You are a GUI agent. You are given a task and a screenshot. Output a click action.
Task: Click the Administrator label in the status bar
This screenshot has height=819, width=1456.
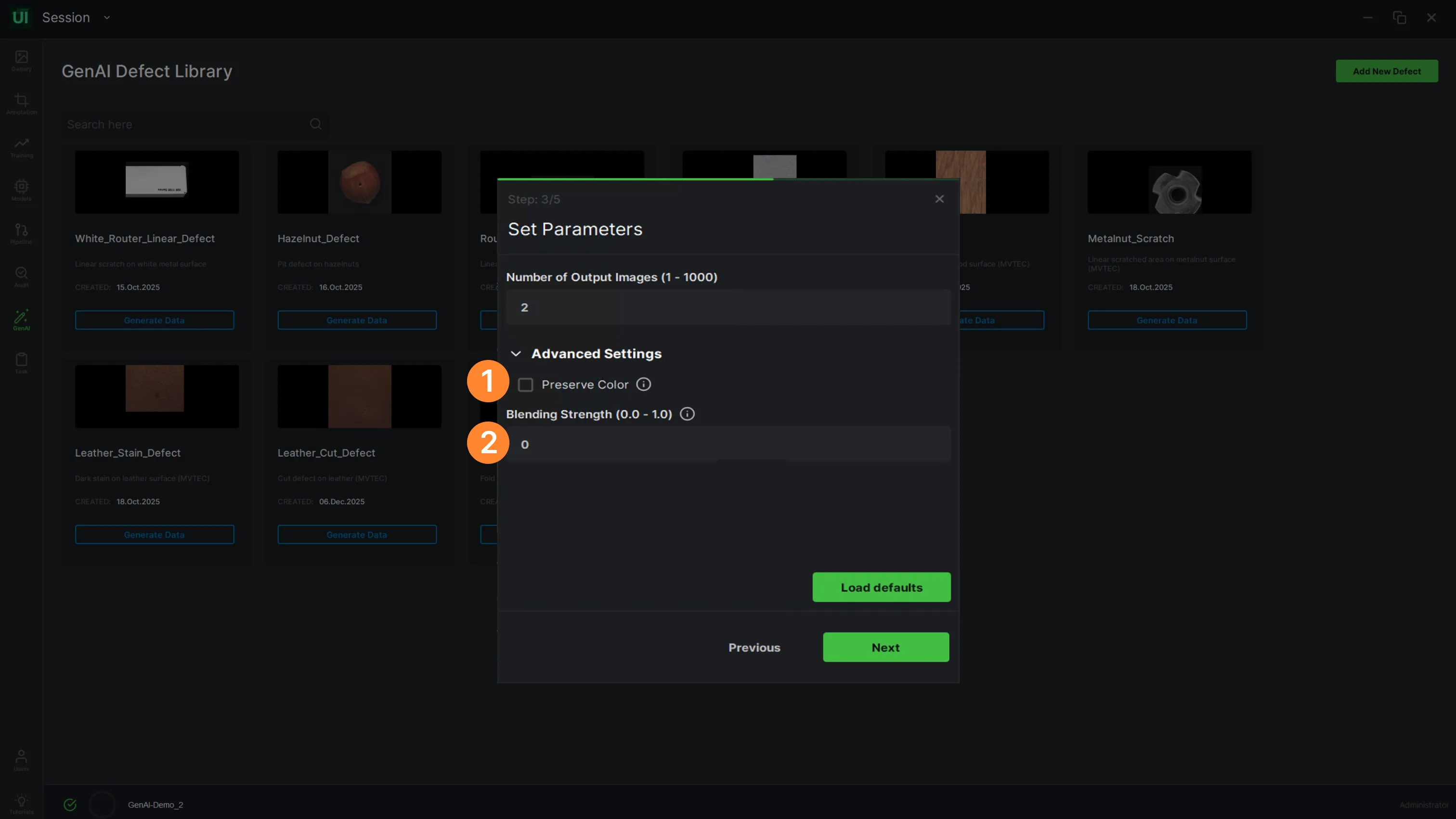point(1424,805)
